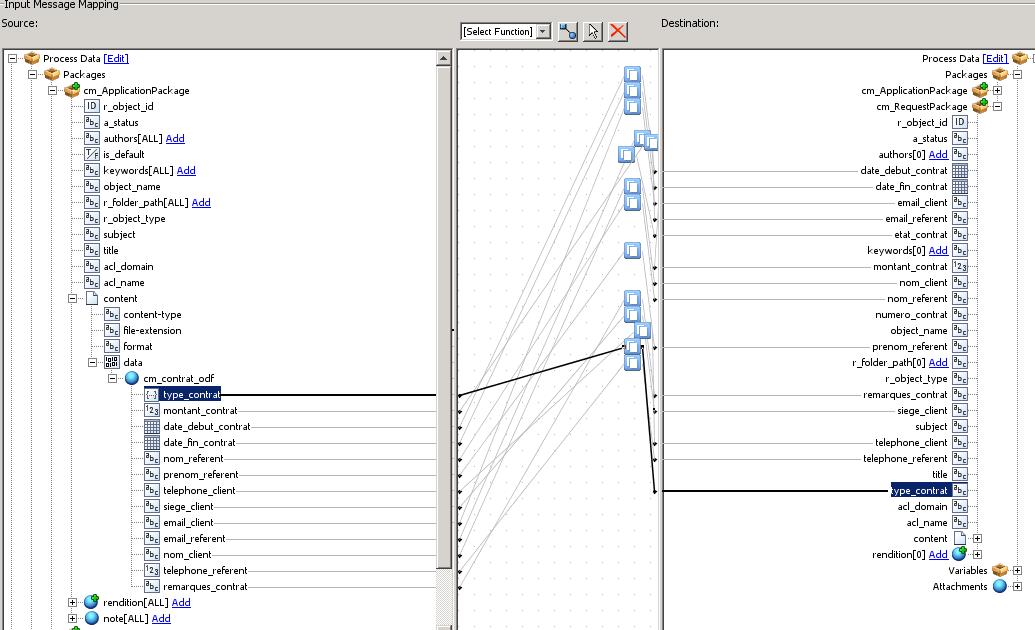Click ID icon of destination r_object_id

click(x=960, y=122)
